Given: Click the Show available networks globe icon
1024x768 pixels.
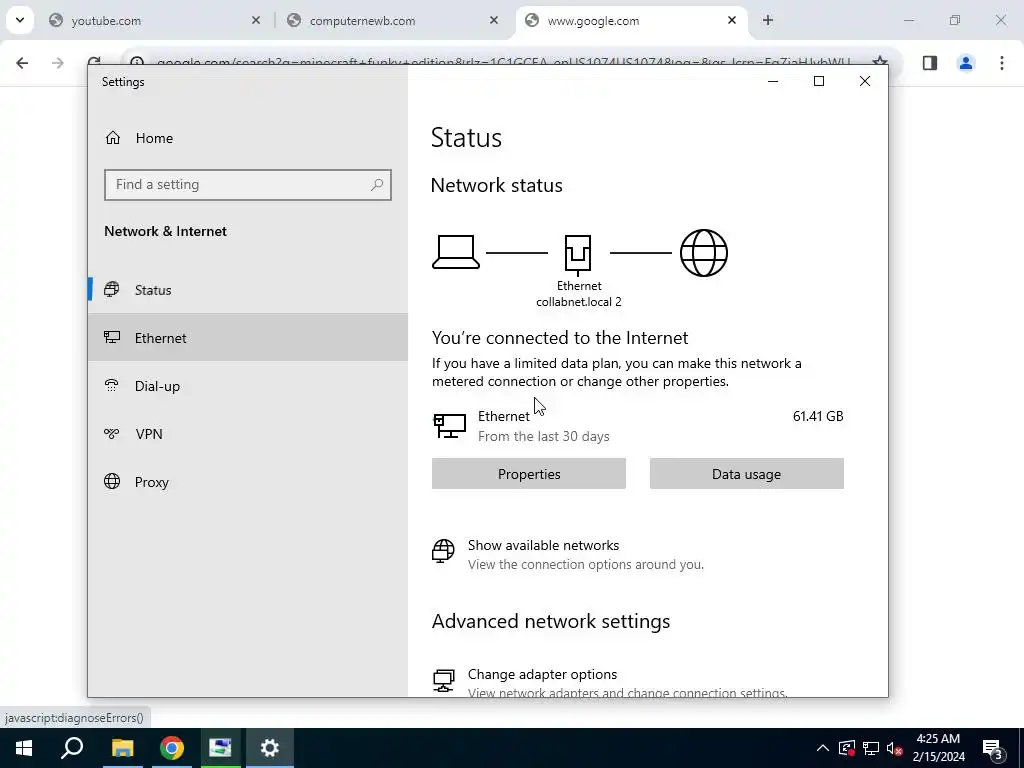Looking at the screenshot, I should pos(443,551).
